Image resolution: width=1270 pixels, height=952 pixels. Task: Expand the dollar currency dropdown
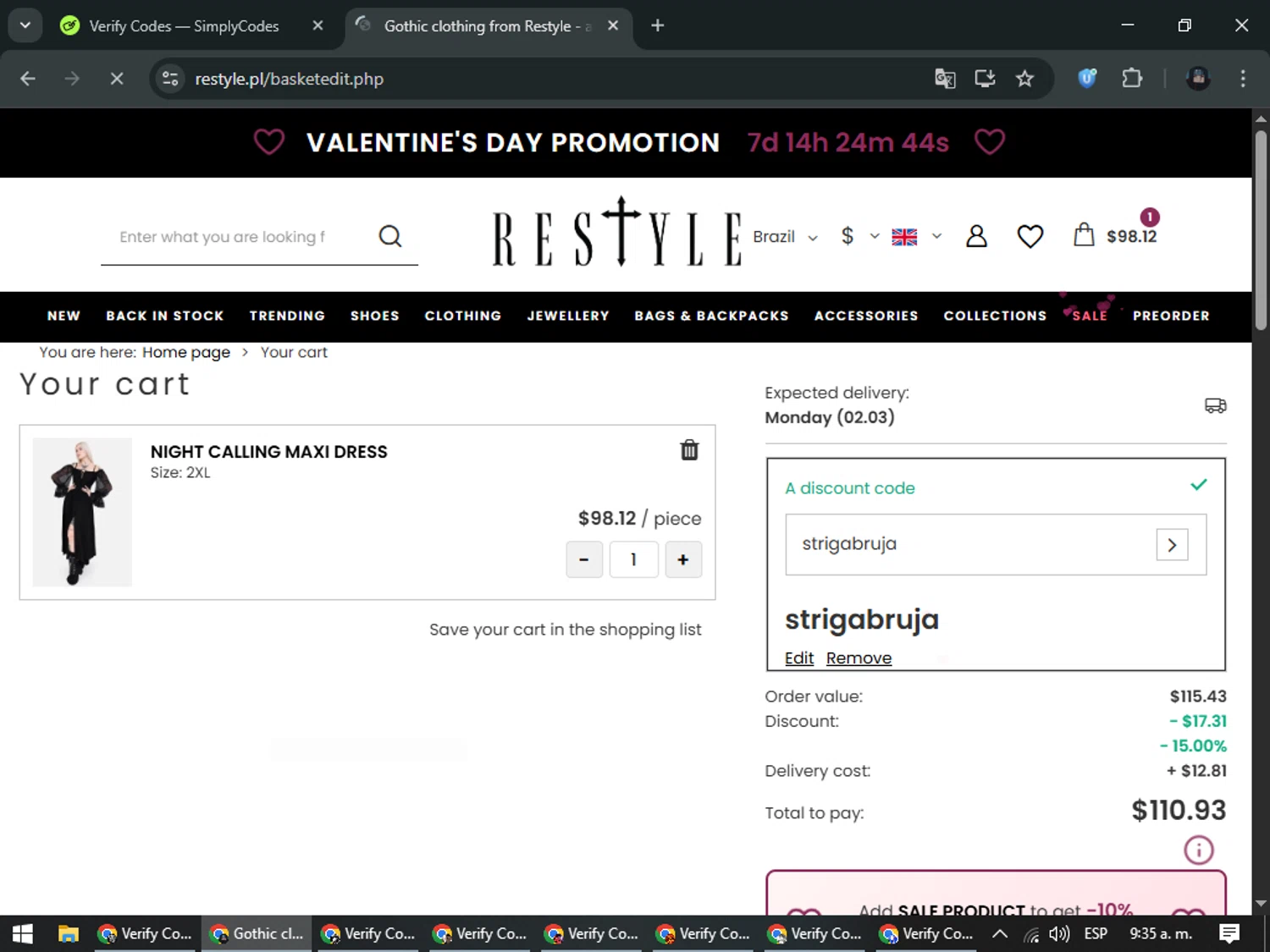click(859, 236)
